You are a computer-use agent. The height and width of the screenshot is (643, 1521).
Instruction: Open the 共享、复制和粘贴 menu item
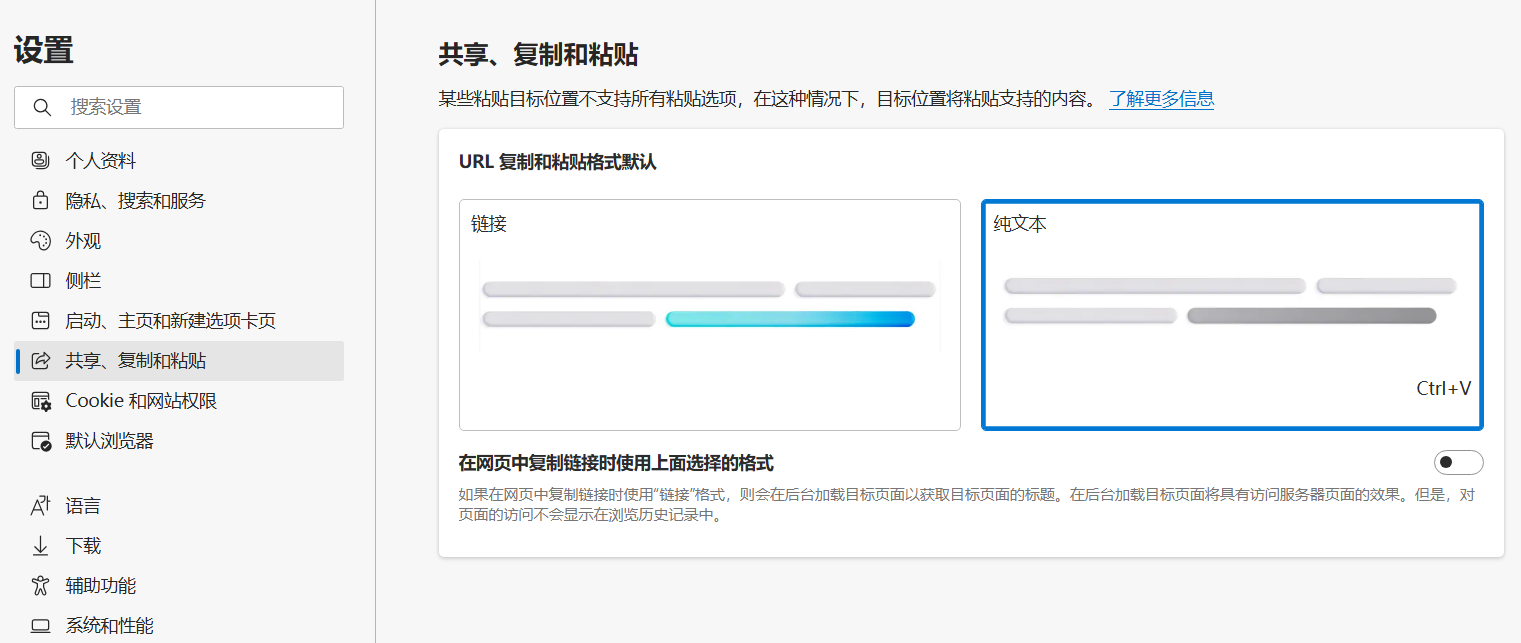point(136,361)
